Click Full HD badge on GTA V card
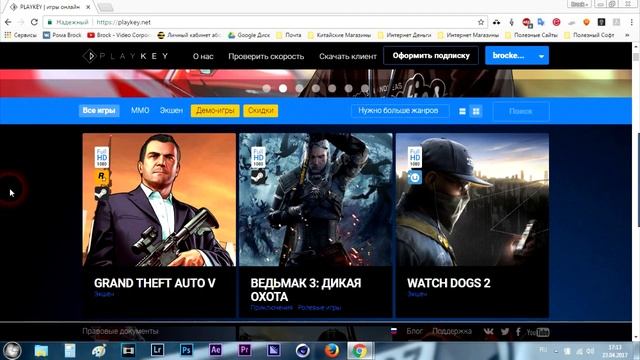640x360 pixels. coord(102,157)
